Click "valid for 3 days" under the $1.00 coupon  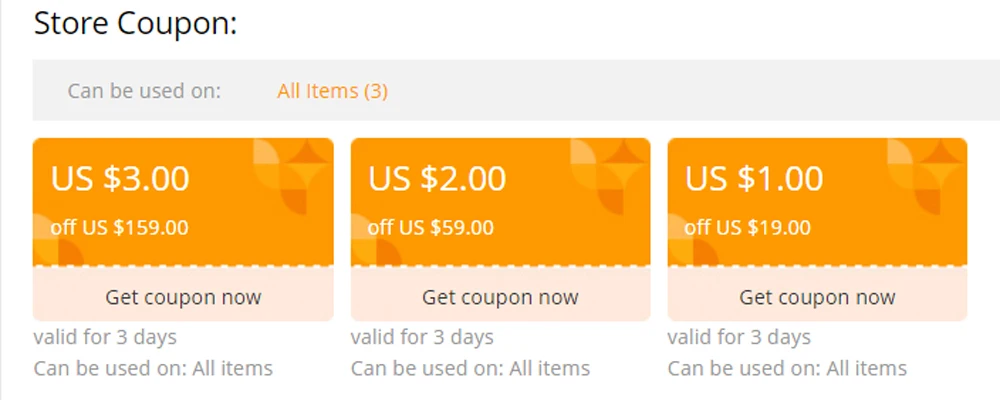[x=739, y=337]
